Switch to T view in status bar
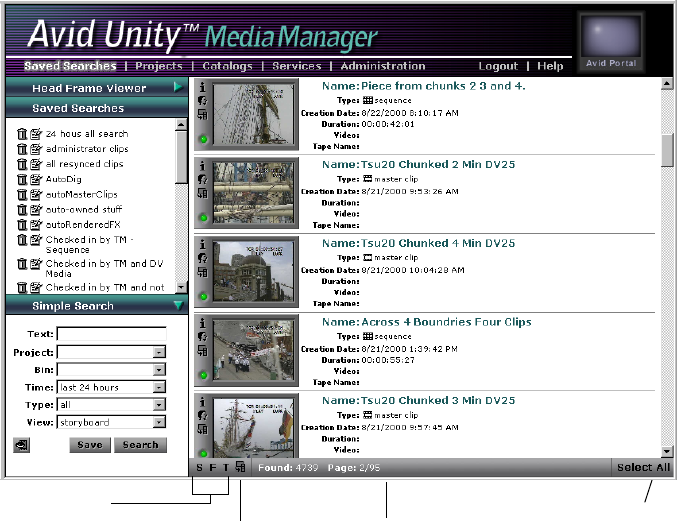Screen dimensions: 677x521 click(x=226, y=467)
